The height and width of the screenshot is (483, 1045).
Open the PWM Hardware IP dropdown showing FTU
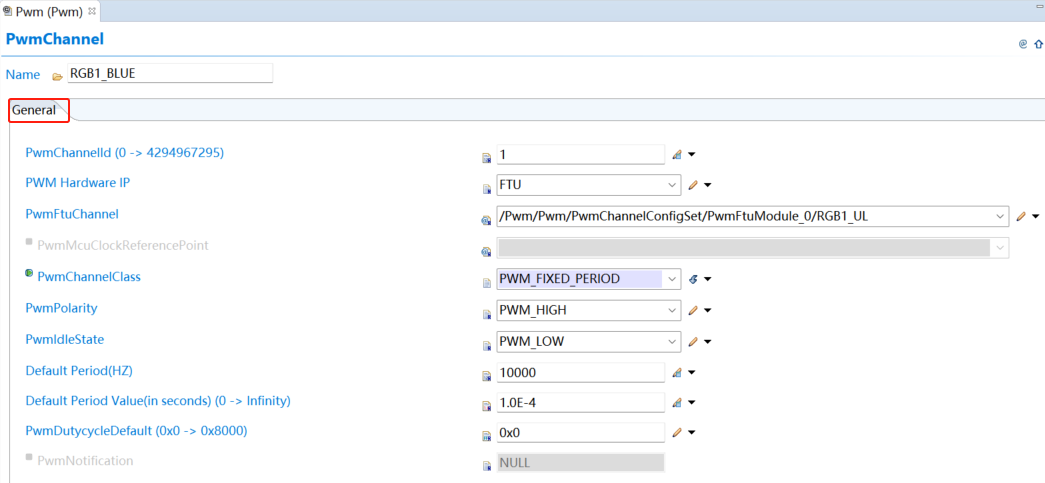coord(672,185)
